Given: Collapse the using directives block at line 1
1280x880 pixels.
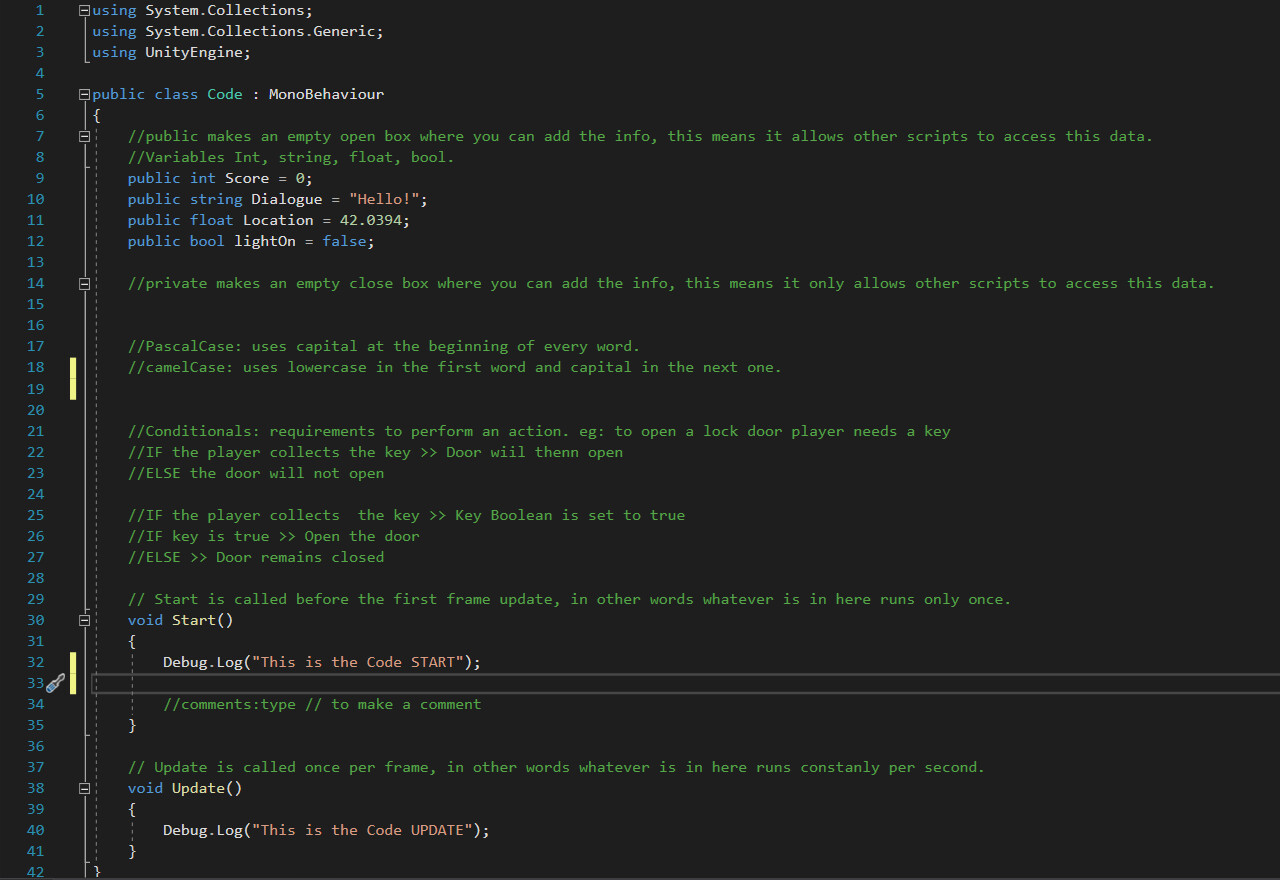Looking at the screenshot, I should point(84,10).
